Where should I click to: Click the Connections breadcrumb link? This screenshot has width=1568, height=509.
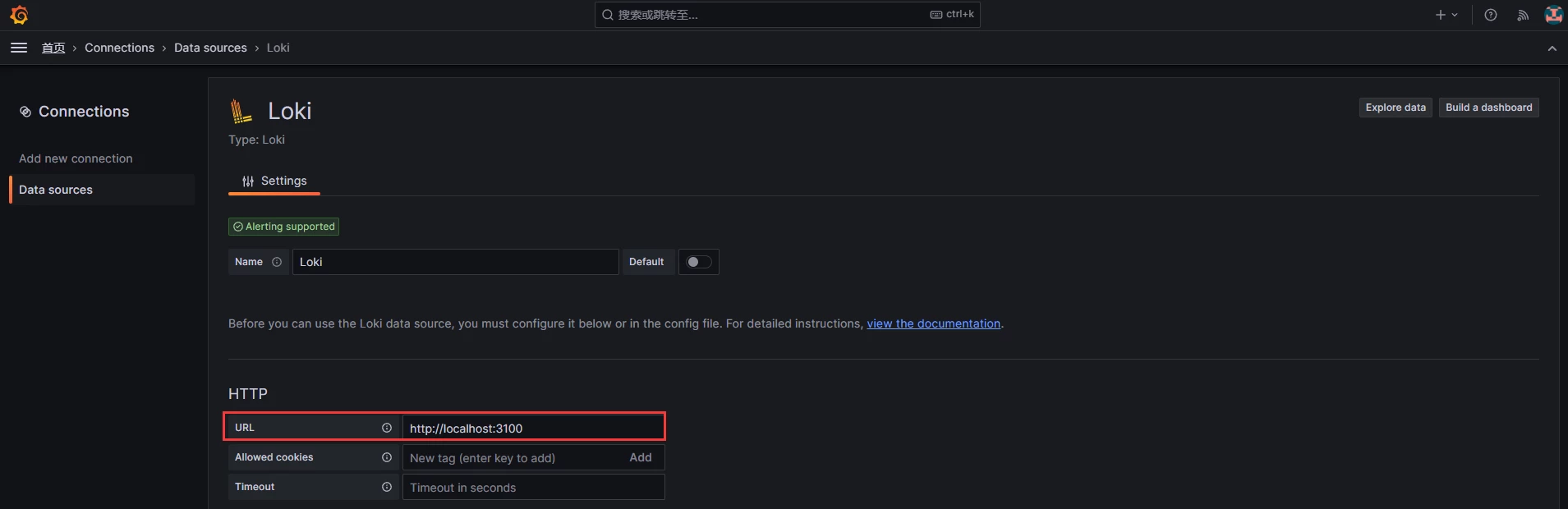119,48
